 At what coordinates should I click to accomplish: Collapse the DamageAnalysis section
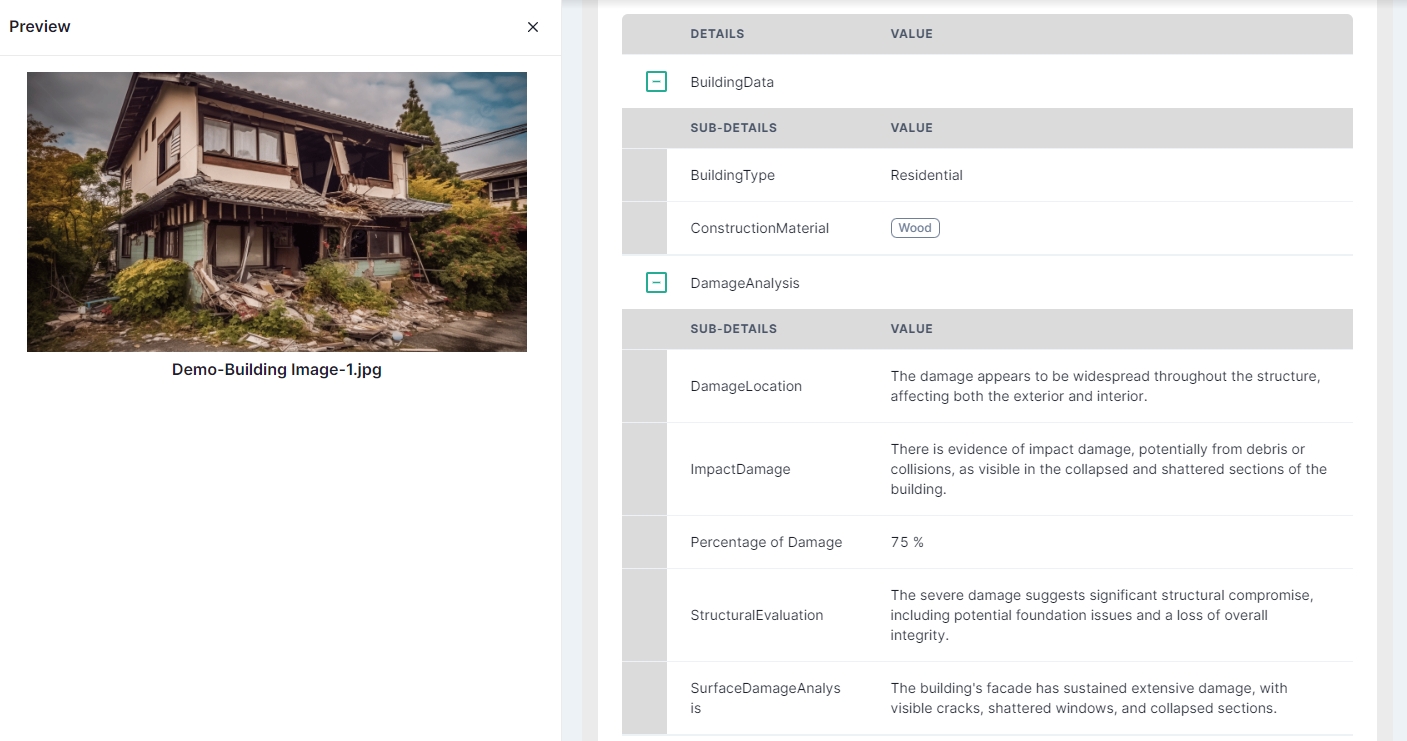pyautogui.click(x=656, y=283)
